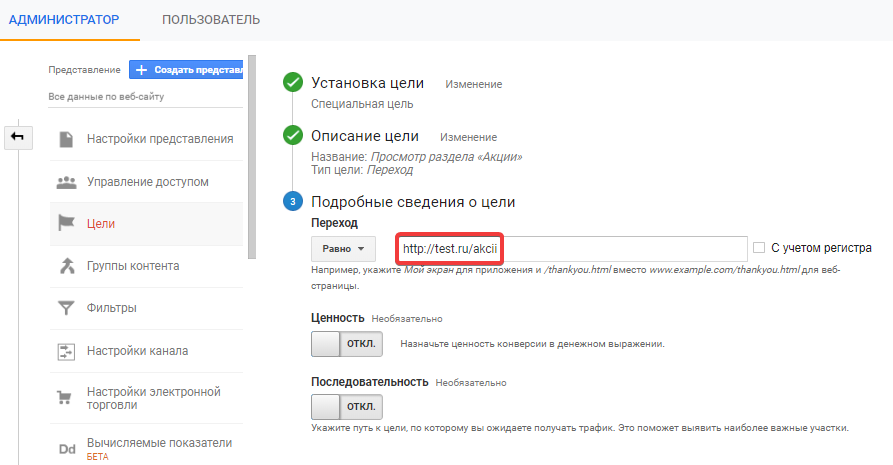
Task: Select the Цели menu item
Action: pos(146,224)
